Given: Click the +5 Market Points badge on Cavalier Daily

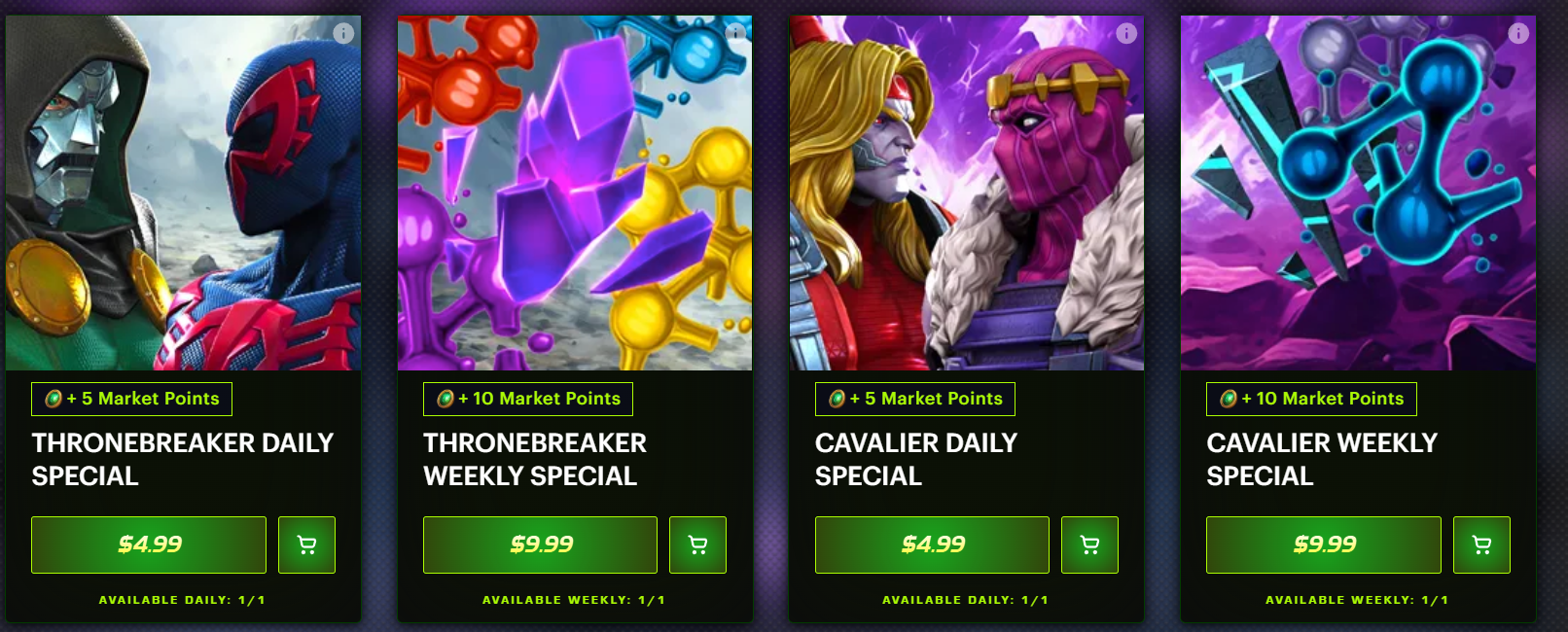Looking at the screenshot, I should (915, 399).
